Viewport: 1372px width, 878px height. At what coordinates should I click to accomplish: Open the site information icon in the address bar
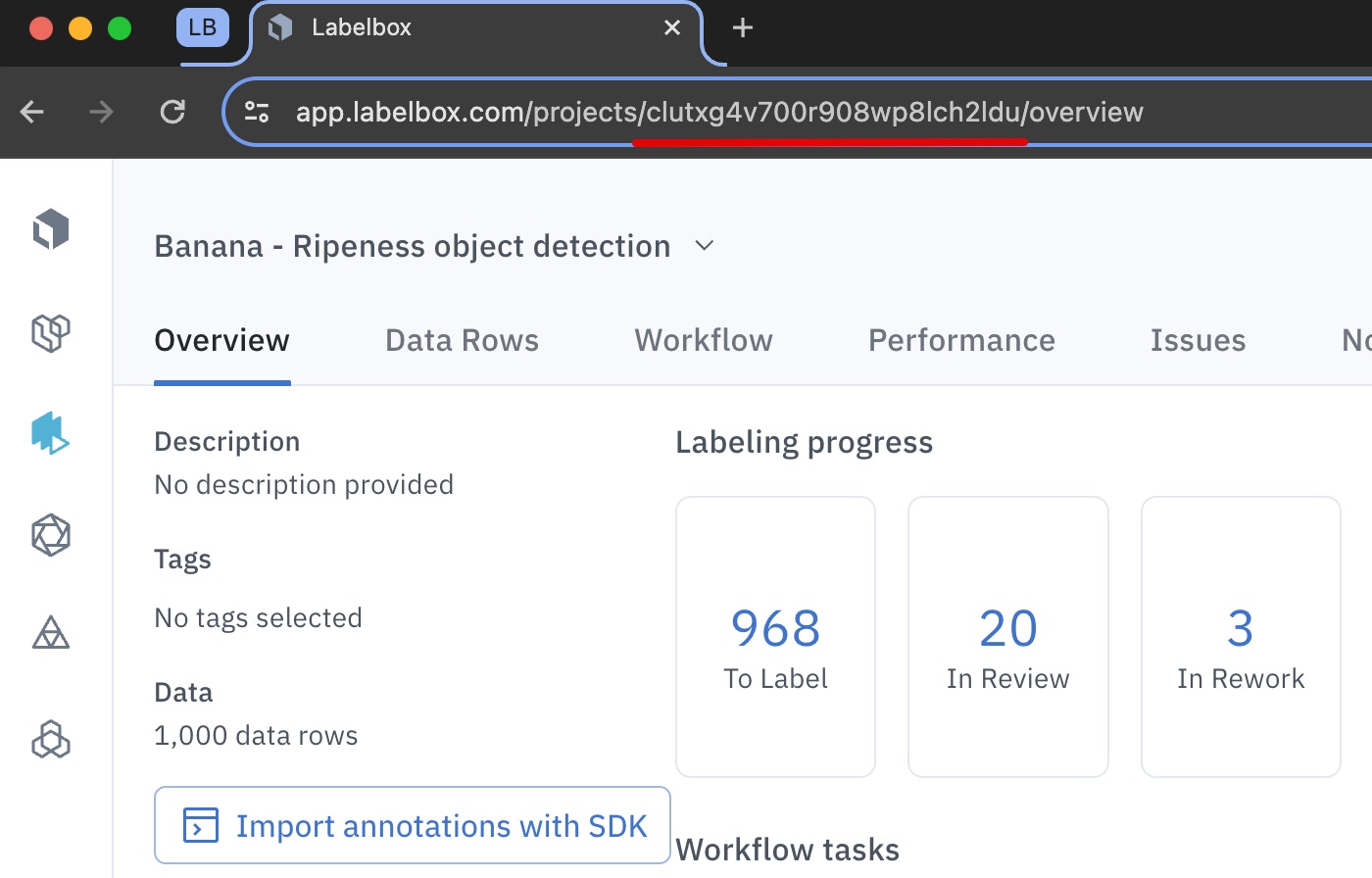click(257, 112)
